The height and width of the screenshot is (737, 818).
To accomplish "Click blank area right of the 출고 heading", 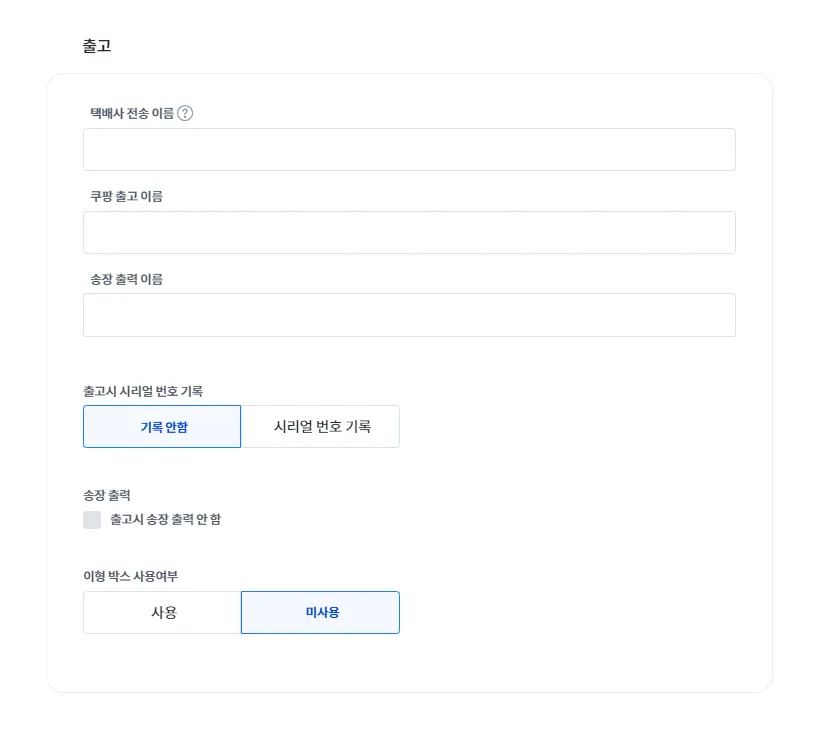I will point(450,46).
